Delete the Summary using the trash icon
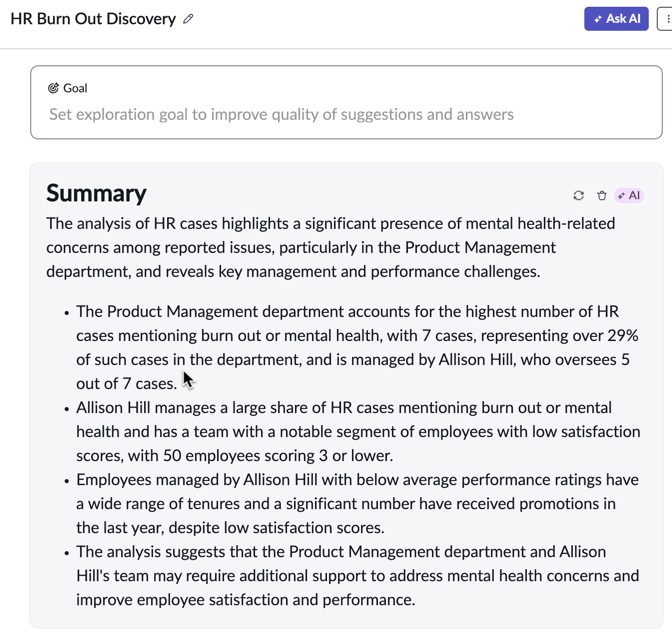The height and width of the screenshot is (636, 672). [x=602, y=195]
